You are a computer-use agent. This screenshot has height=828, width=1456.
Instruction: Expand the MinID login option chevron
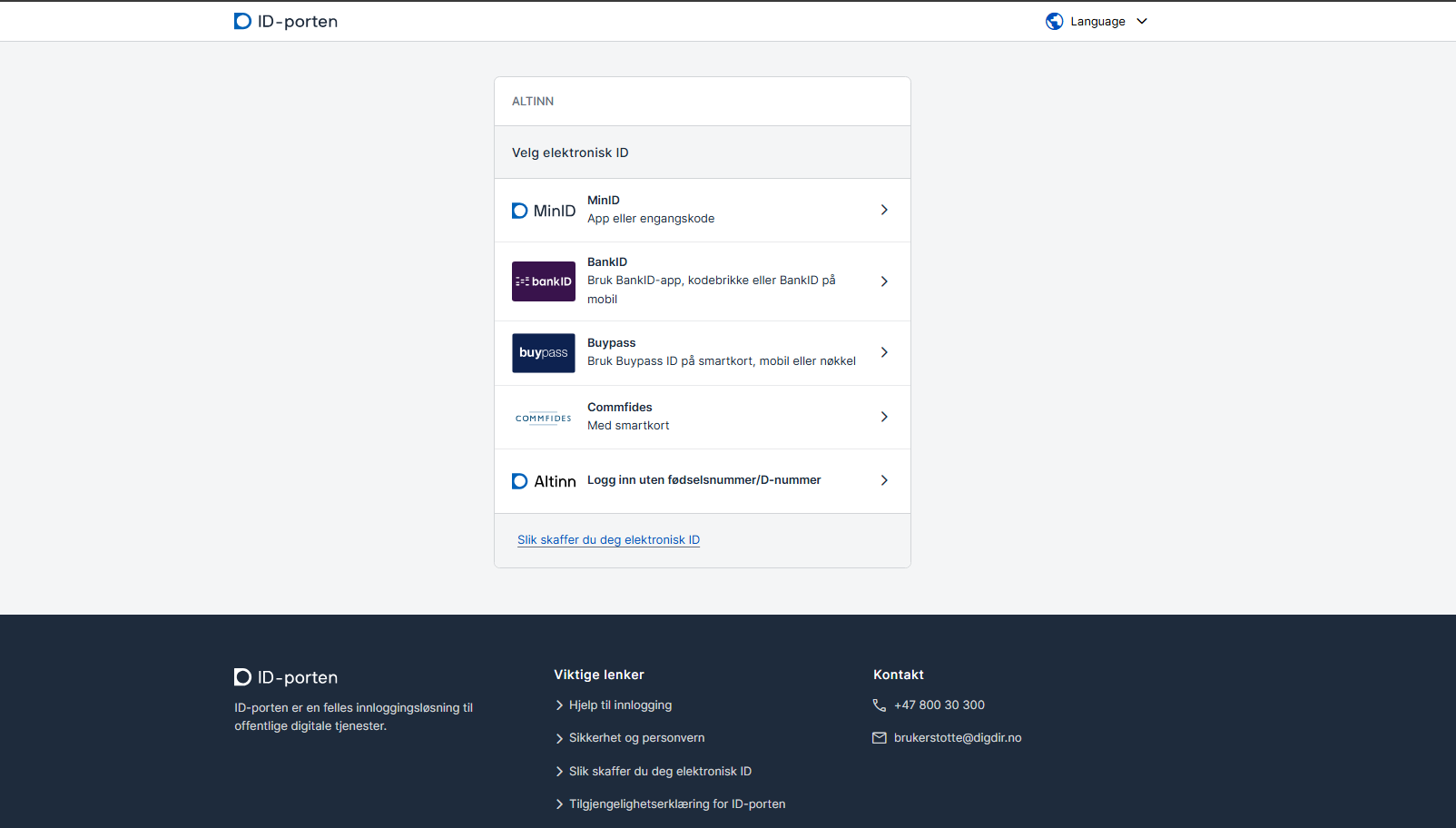pyautogui.click(x=883, y=210)
